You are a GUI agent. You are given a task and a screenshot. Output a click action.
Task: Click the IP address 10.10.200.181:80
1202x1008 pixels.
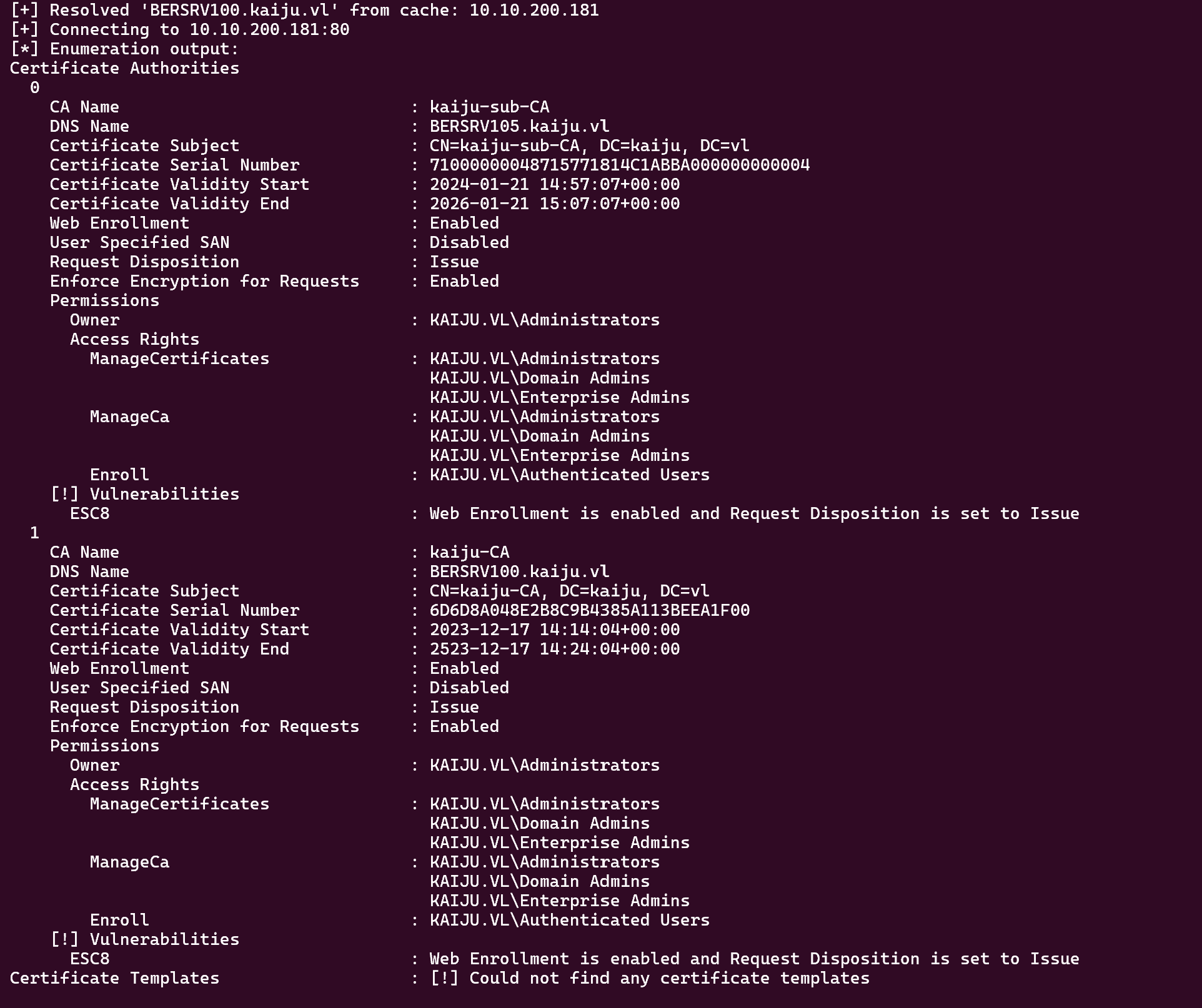coord(269,30)
